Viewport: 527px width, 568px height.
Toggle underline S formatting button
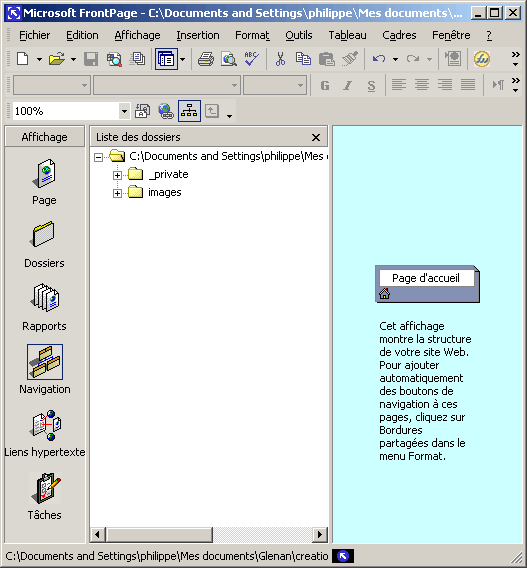371,85
